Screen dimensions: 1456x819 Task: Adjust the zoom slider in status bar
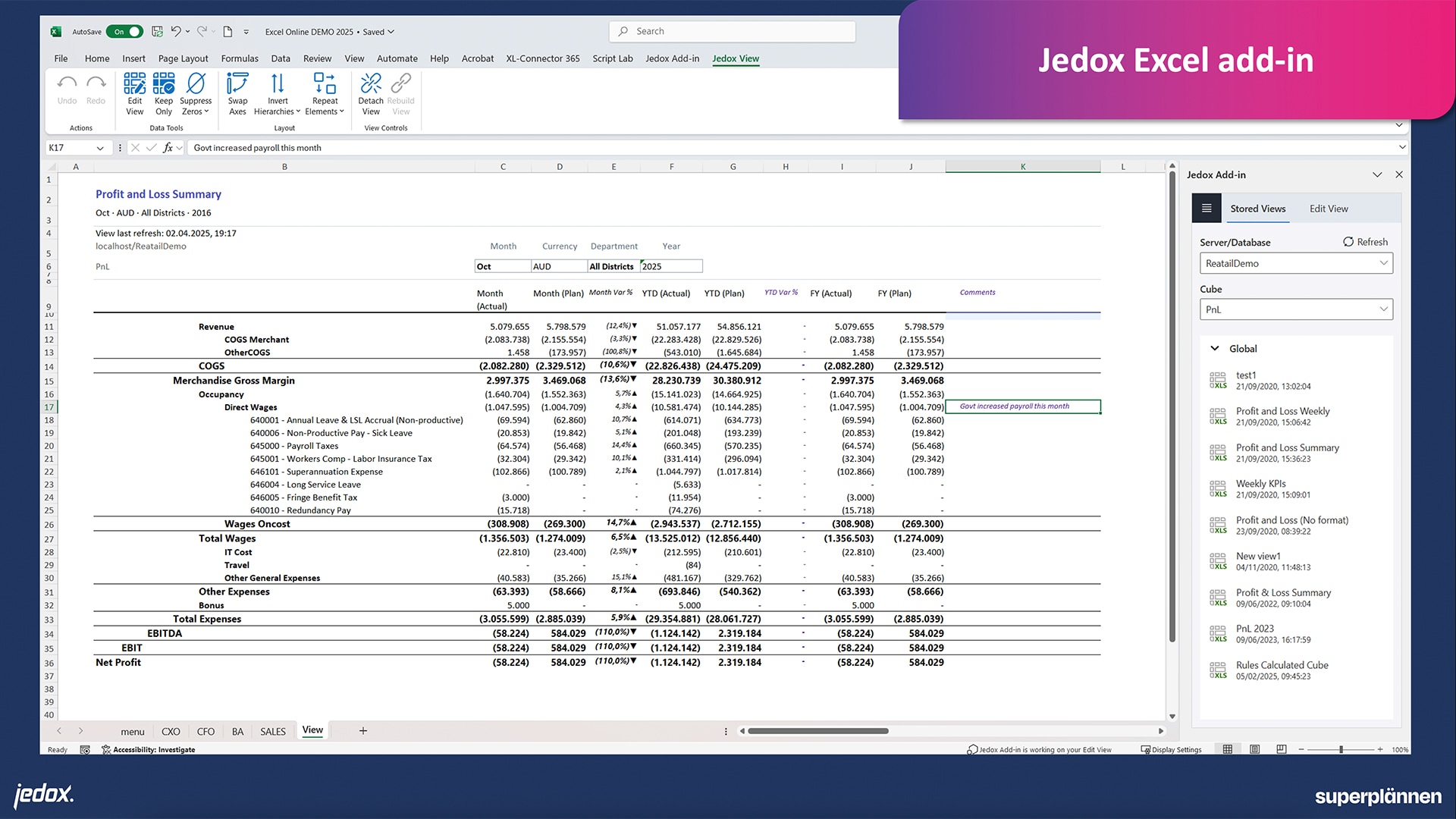(1341, 749)
